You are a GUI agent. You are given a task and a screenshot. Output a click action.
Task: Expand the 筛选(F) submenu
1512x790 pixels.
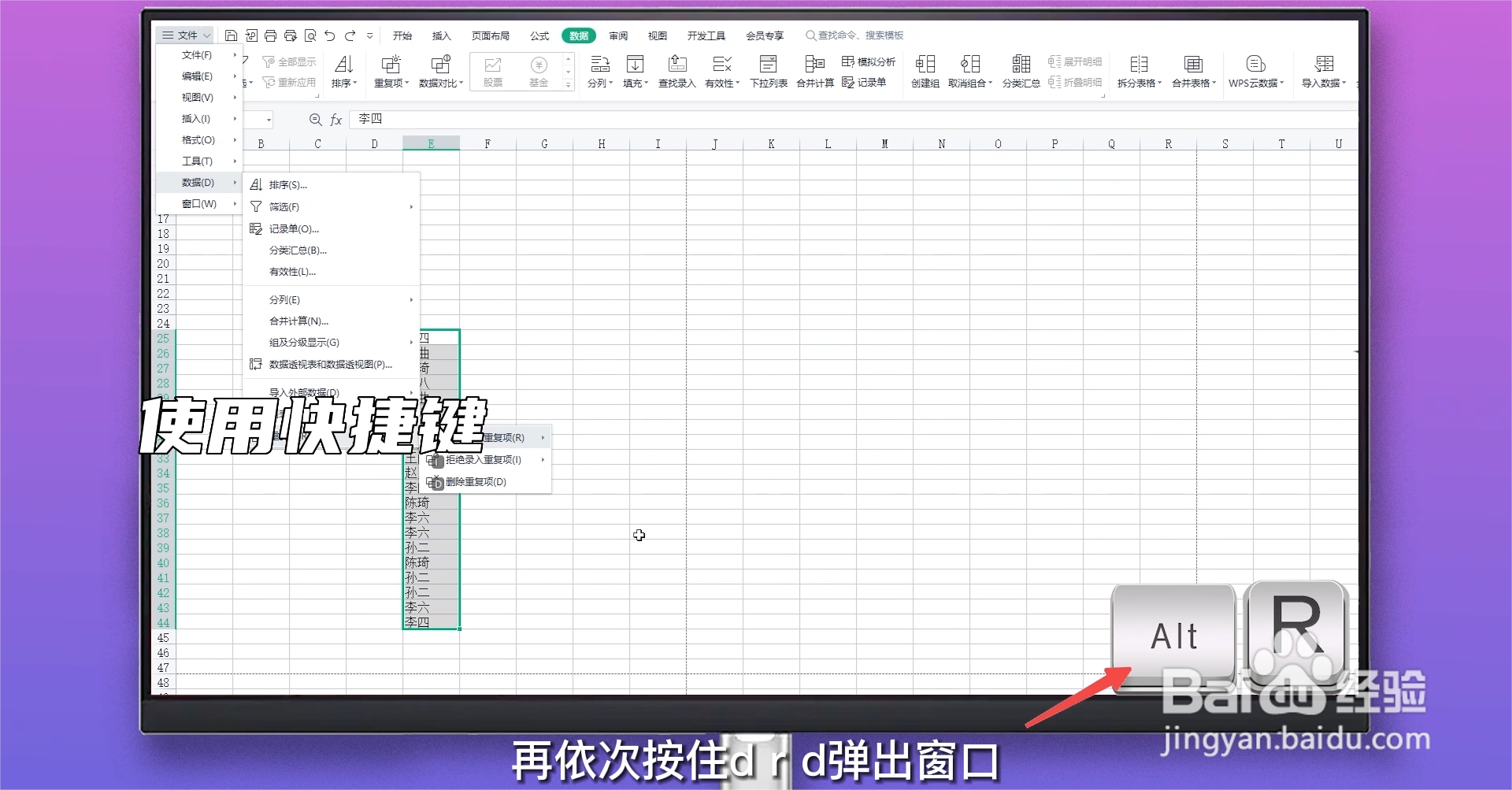click(x=411, y=207)
